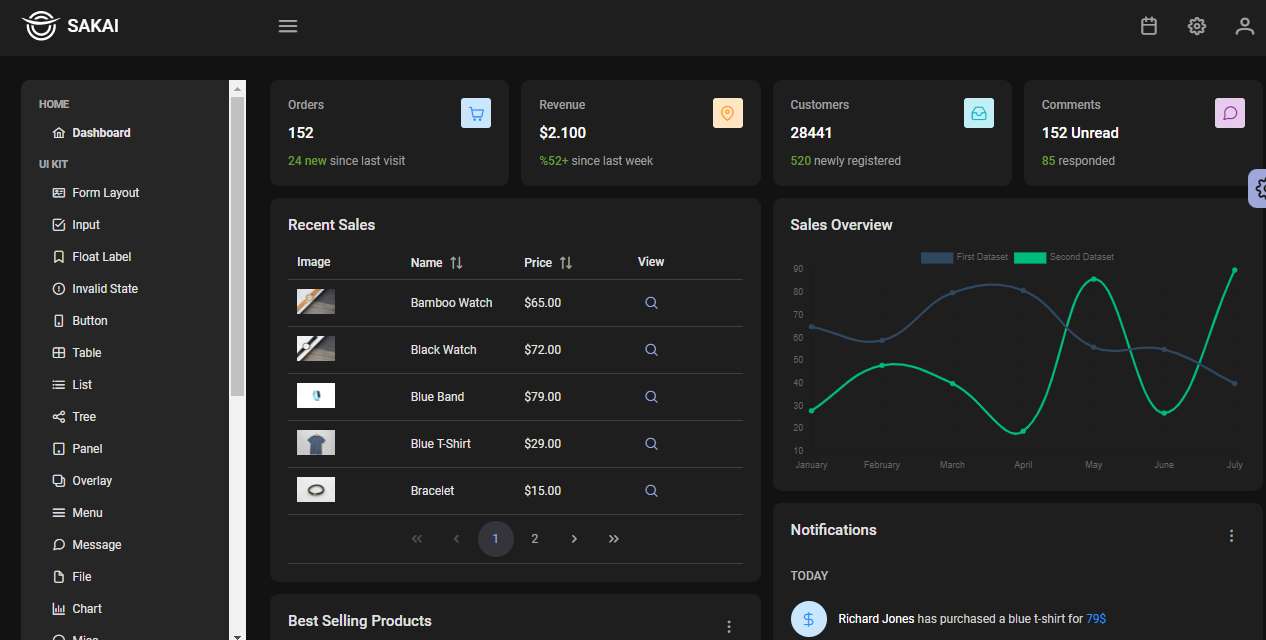The width and height of the screenshot is (1266, 640).
Task: Open the Best Selling Products options menu
Action: click(729, 627)
